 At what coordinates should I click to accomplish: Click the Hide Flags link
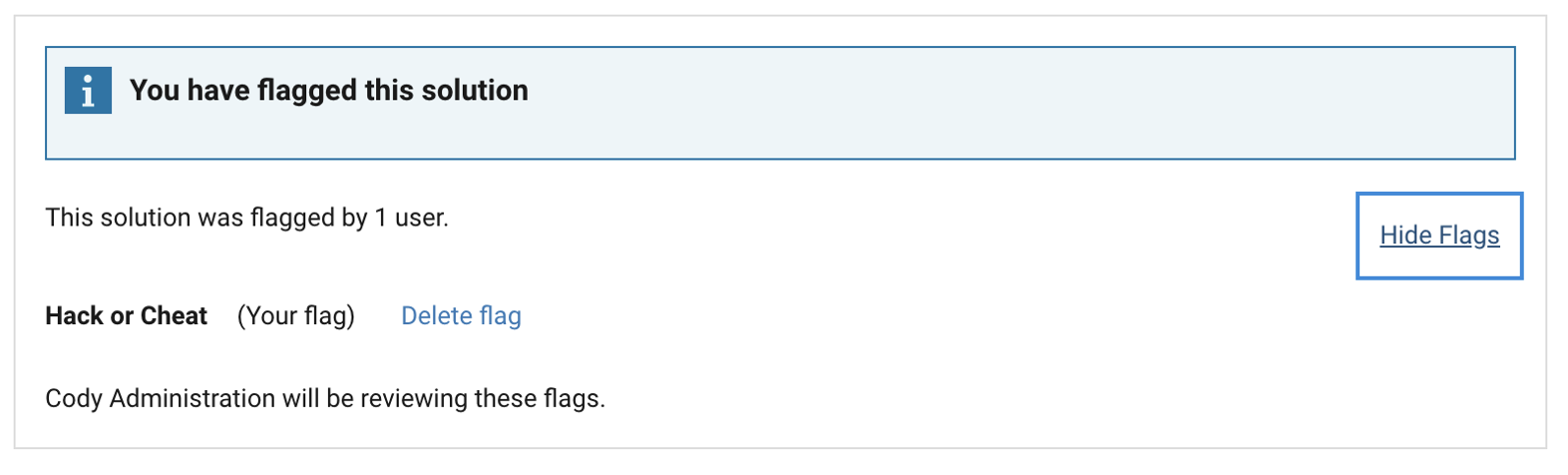[1438, 236]
